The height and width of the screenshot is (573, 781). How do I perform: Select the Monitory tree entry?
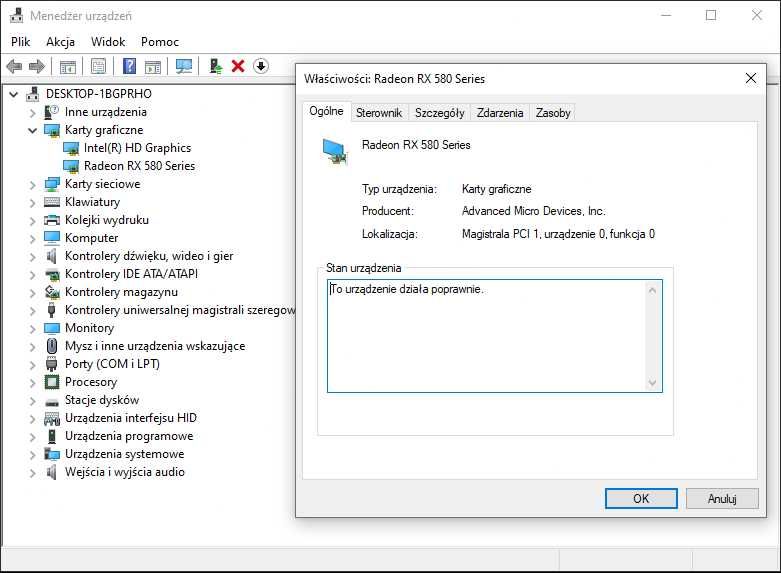click(90, 328)
